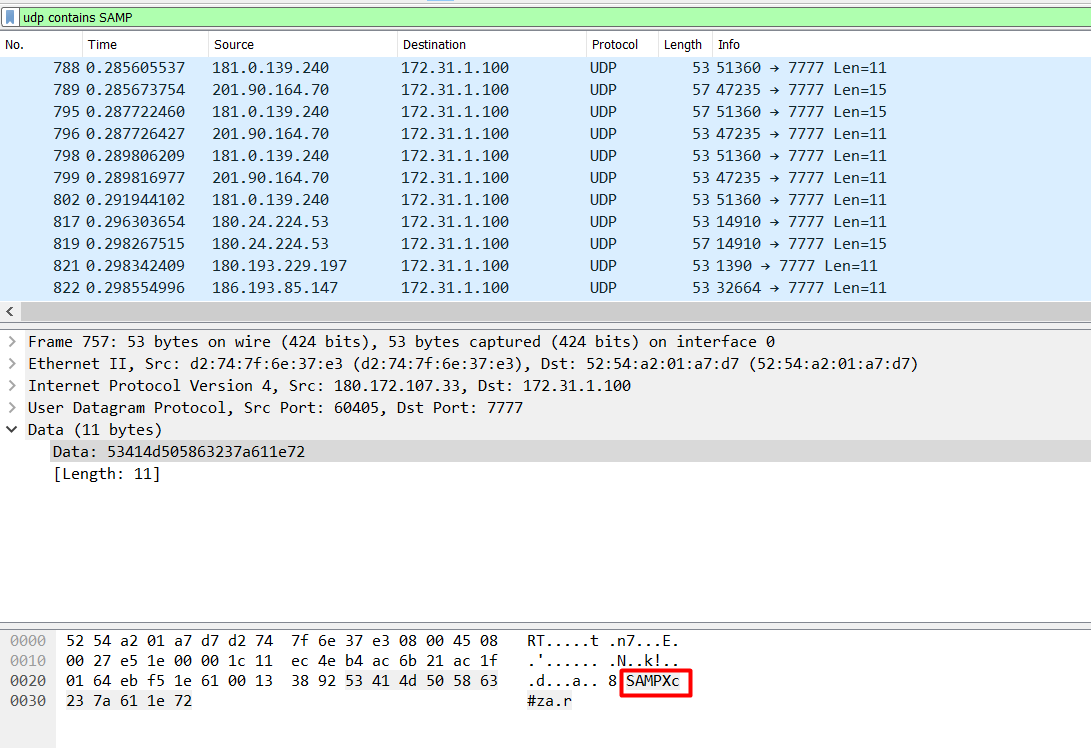Click source IP 181.0.139.240 in packet 788
This screenshot has height=748, width=1091.
(270, 67)
